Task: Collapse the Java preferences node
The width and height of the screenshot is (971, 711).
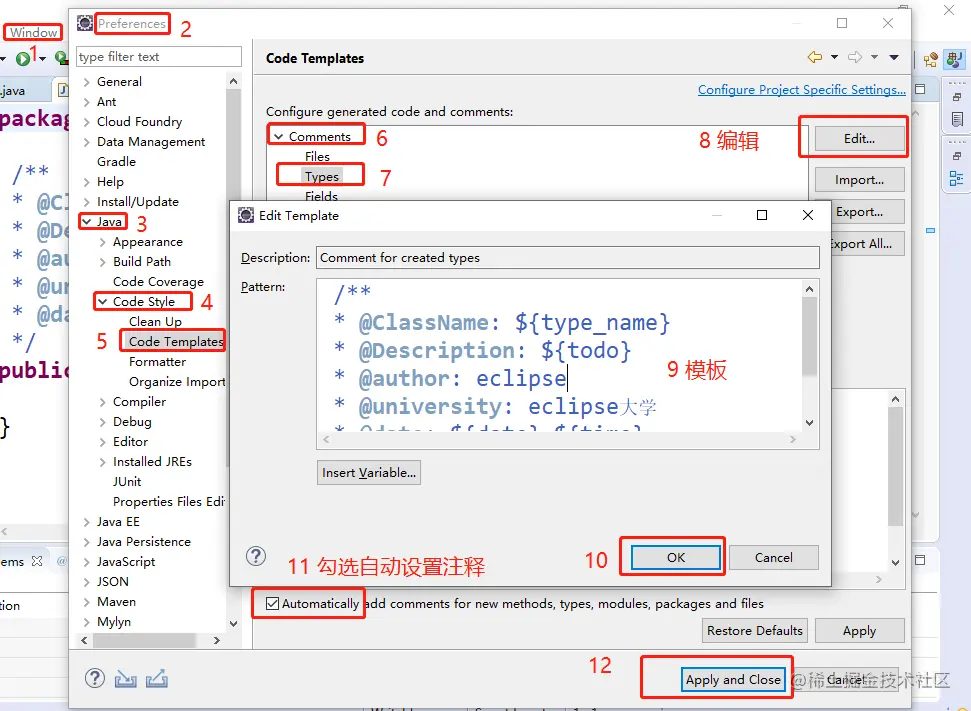Action: [87, 222]
